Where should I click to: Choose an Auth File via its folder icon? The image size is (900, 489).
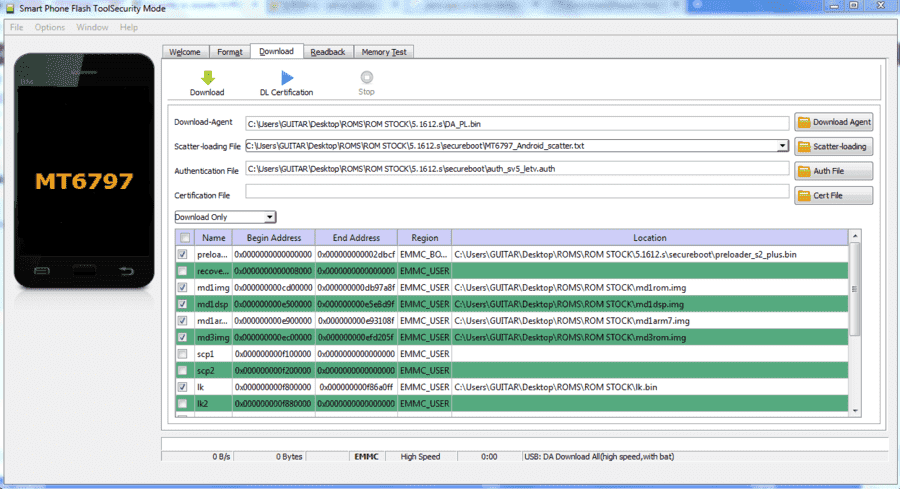(x=804, y=171)
